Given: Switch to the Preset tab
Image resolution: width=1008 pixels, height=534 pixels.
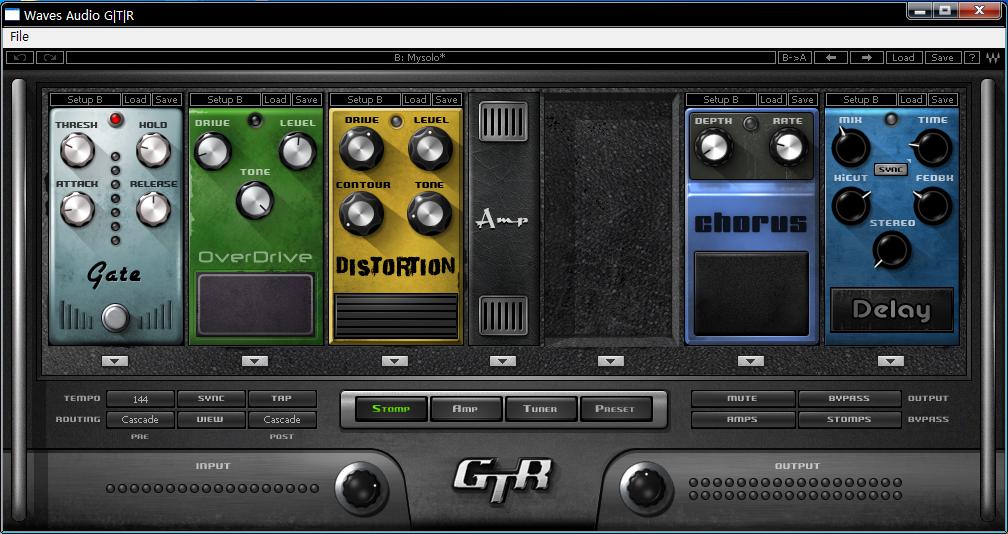Looking at the screenshot, I should (615, 409).
